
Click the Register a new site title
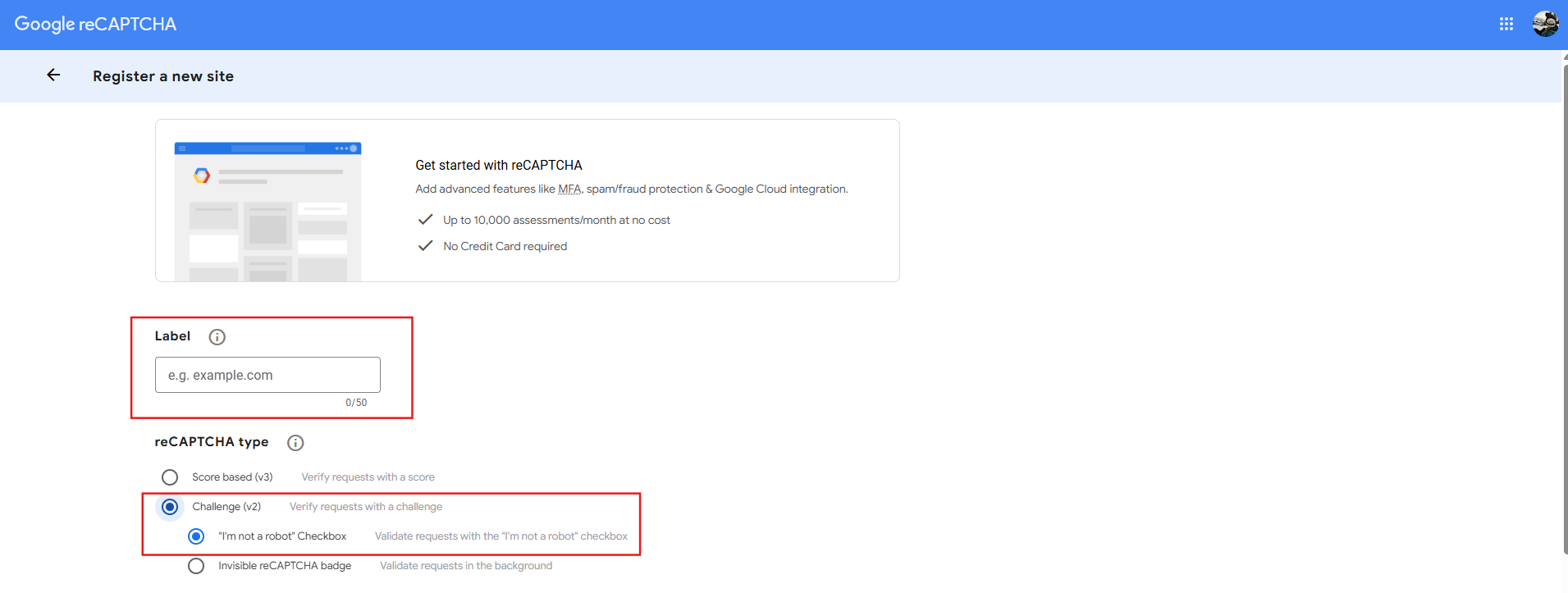[163, 76]
